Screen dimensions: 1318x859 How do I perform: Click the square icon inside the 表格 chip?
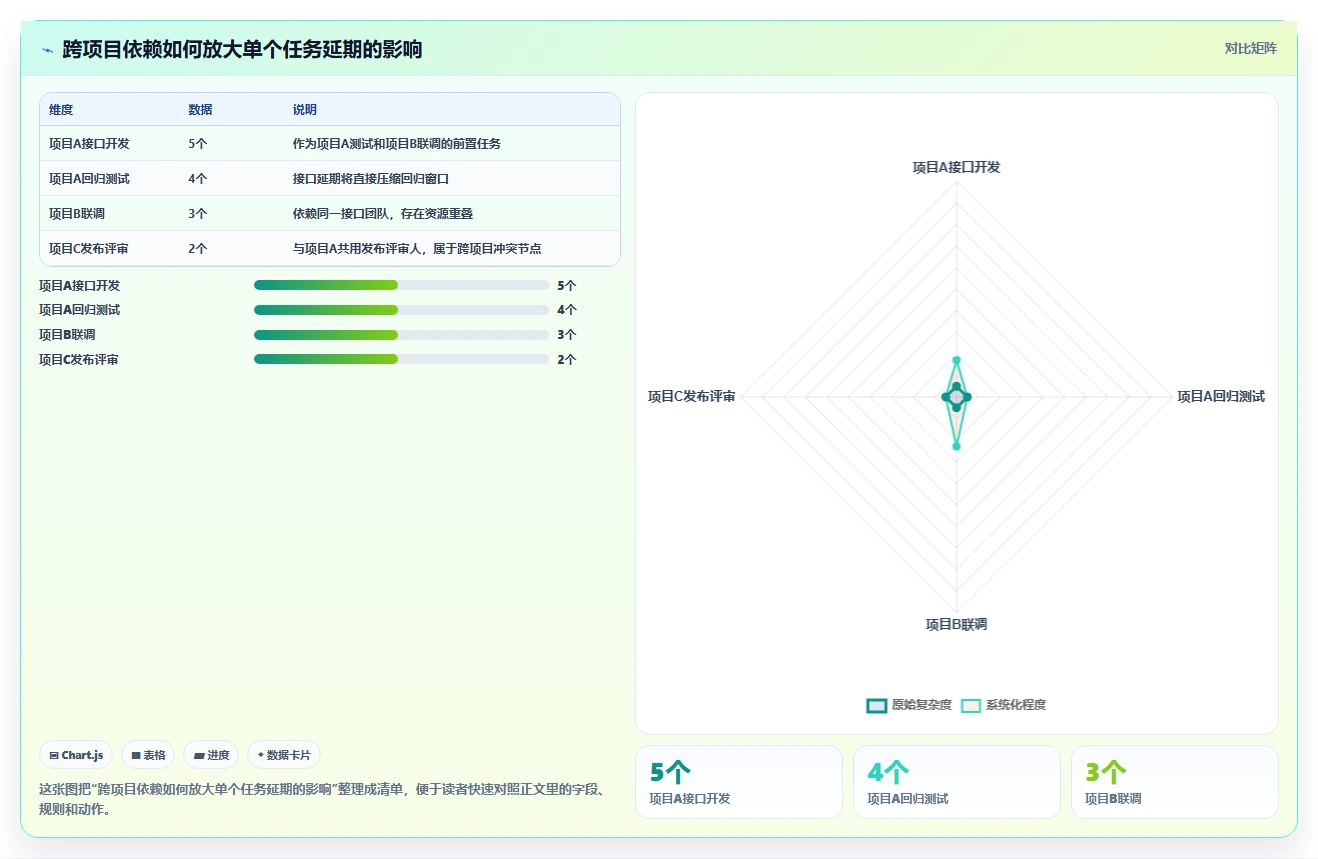[136, 756]
